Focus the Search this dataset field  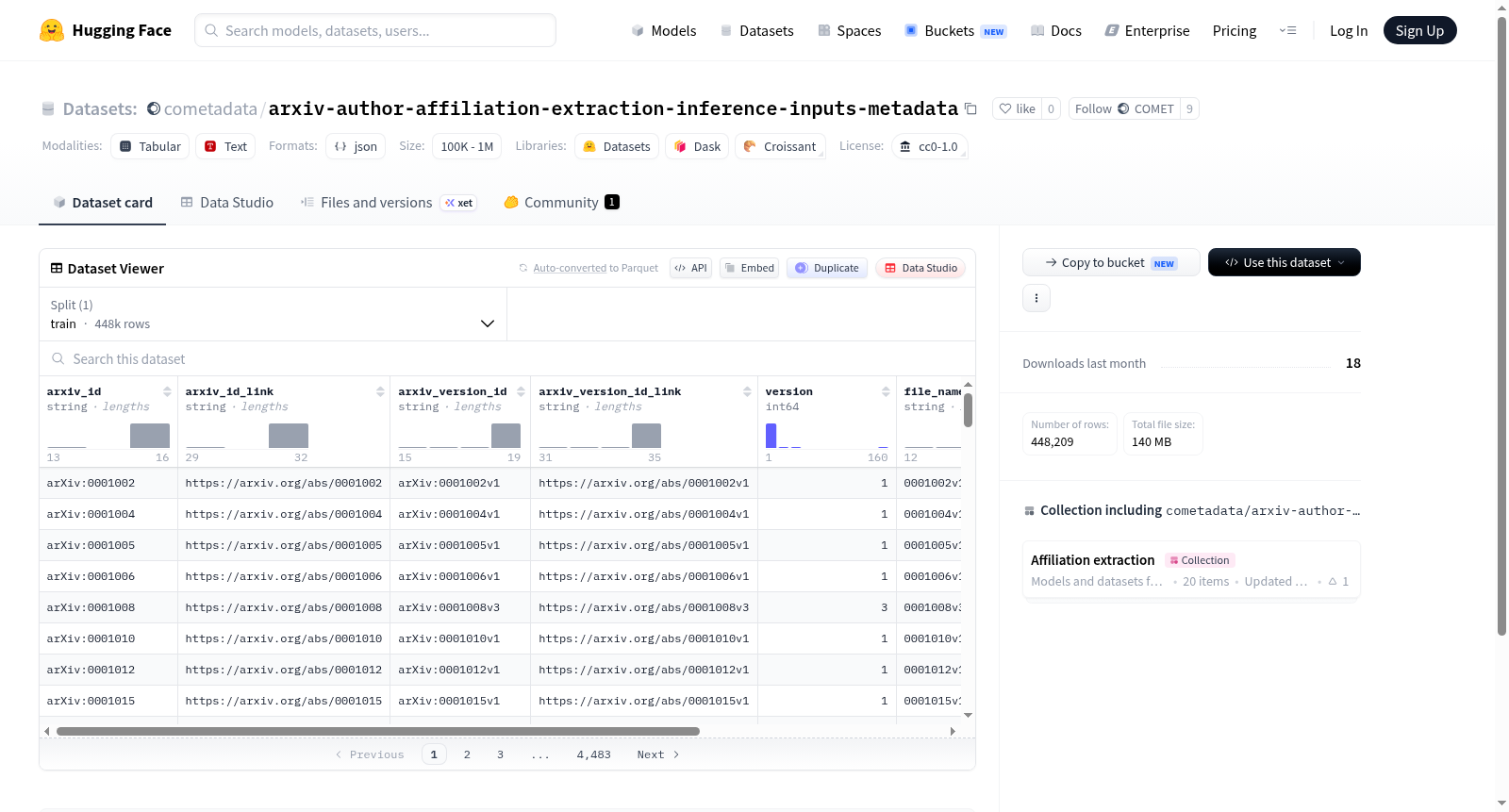(x=507, y=358)
